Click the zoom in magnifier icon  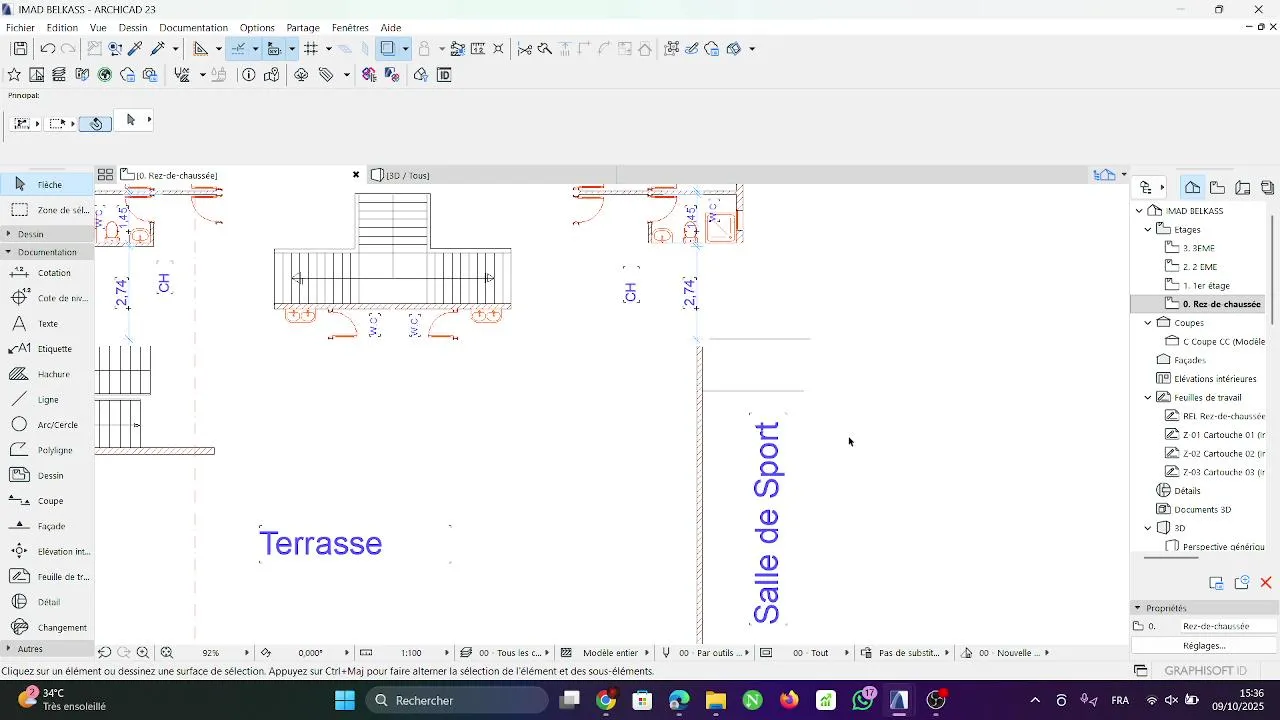coord(143,653)
